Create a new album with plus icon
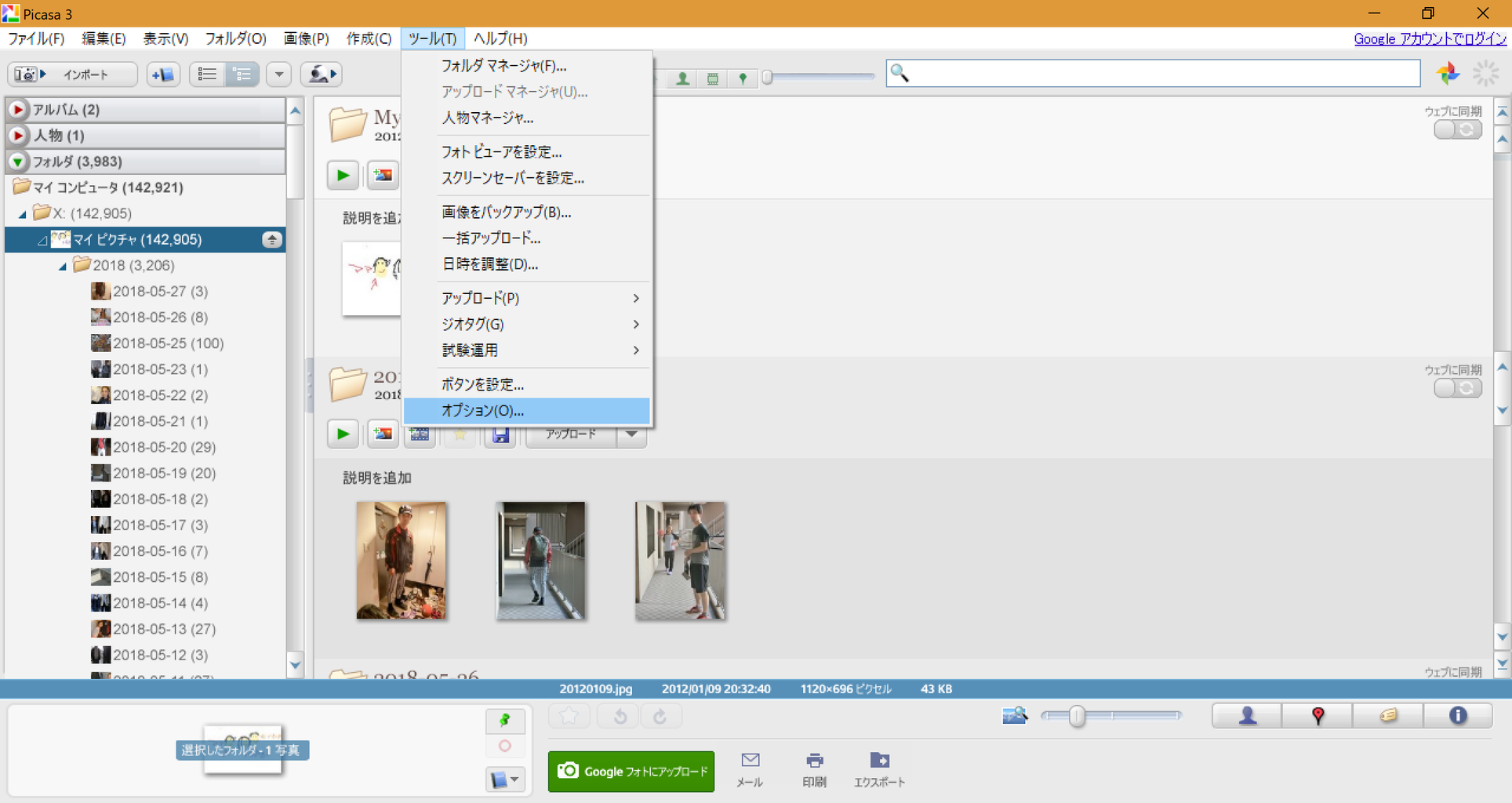The image size is (1512, 803). coord(163,74)
